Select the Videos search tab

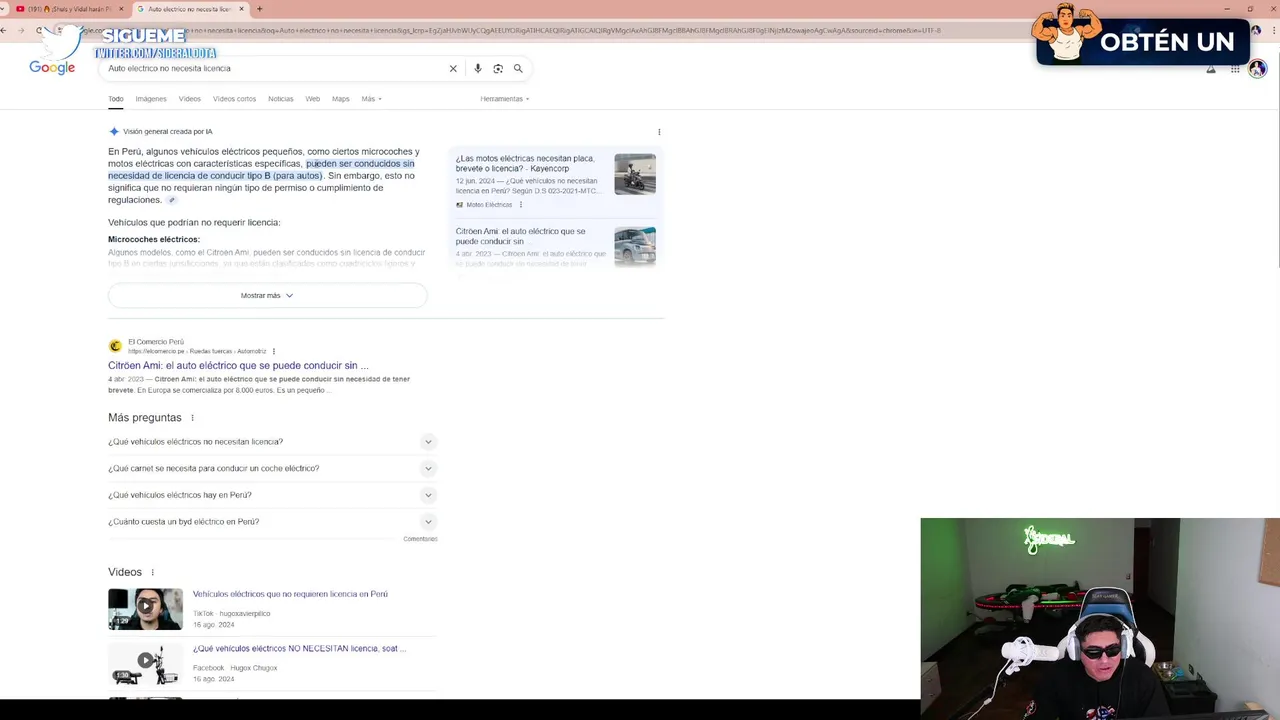point(190,99)
